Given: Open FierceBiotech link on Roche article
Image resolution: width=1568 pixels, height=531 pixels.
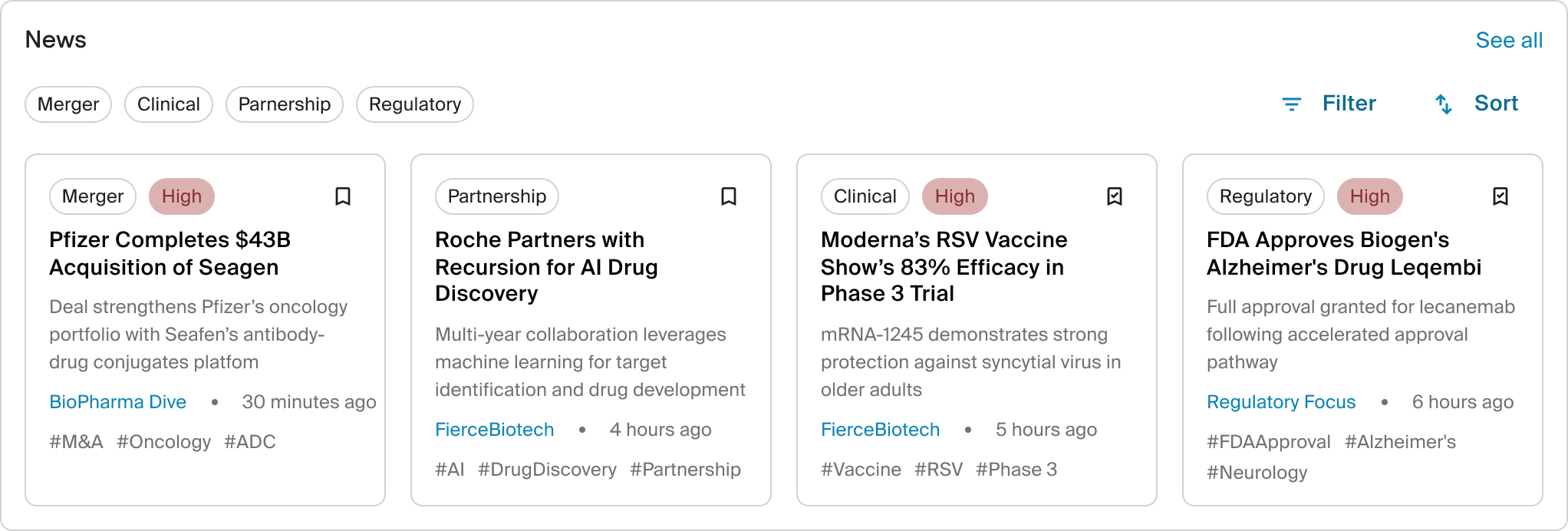Looking at the screenshot, I should pyautogui.click(x=495, y=430).
